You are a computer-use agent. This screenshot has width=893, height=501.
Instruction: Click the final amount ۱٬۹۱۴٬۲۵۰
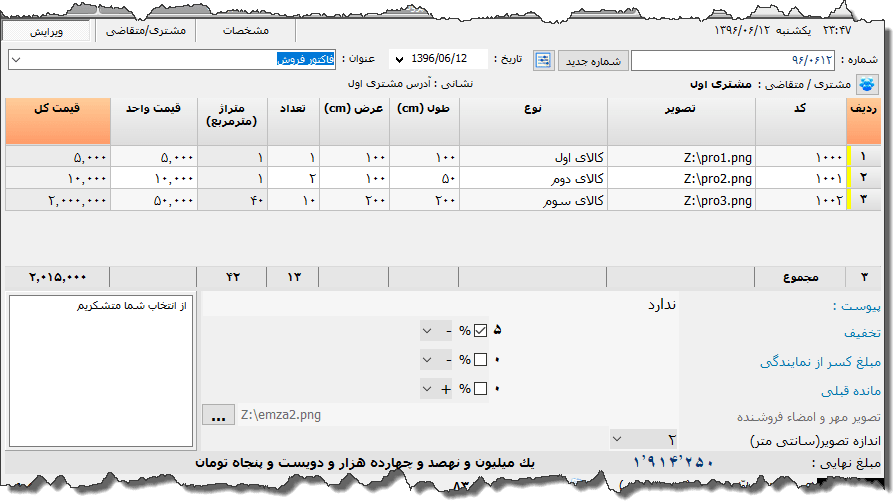coord(674,462)
